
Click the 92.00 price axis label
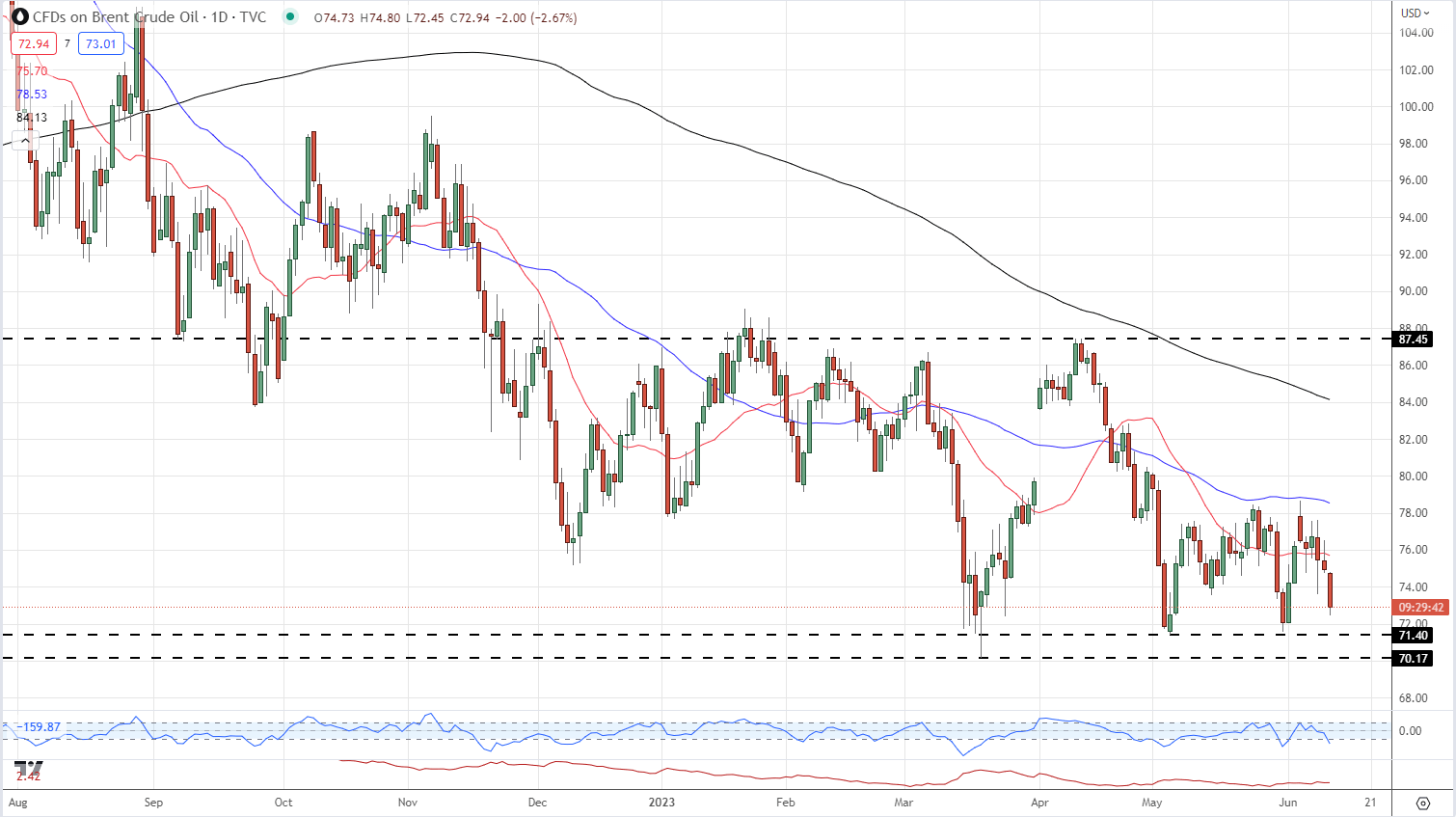pyautogui.click(x=1414, y=255)
